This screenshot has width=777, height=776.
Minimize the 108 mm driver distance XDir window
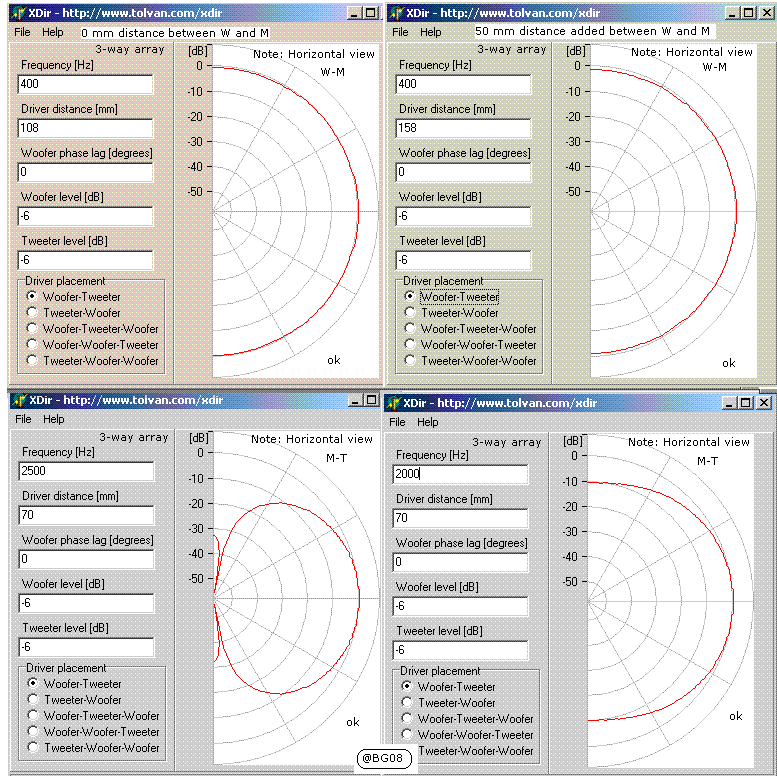[354, 13]
